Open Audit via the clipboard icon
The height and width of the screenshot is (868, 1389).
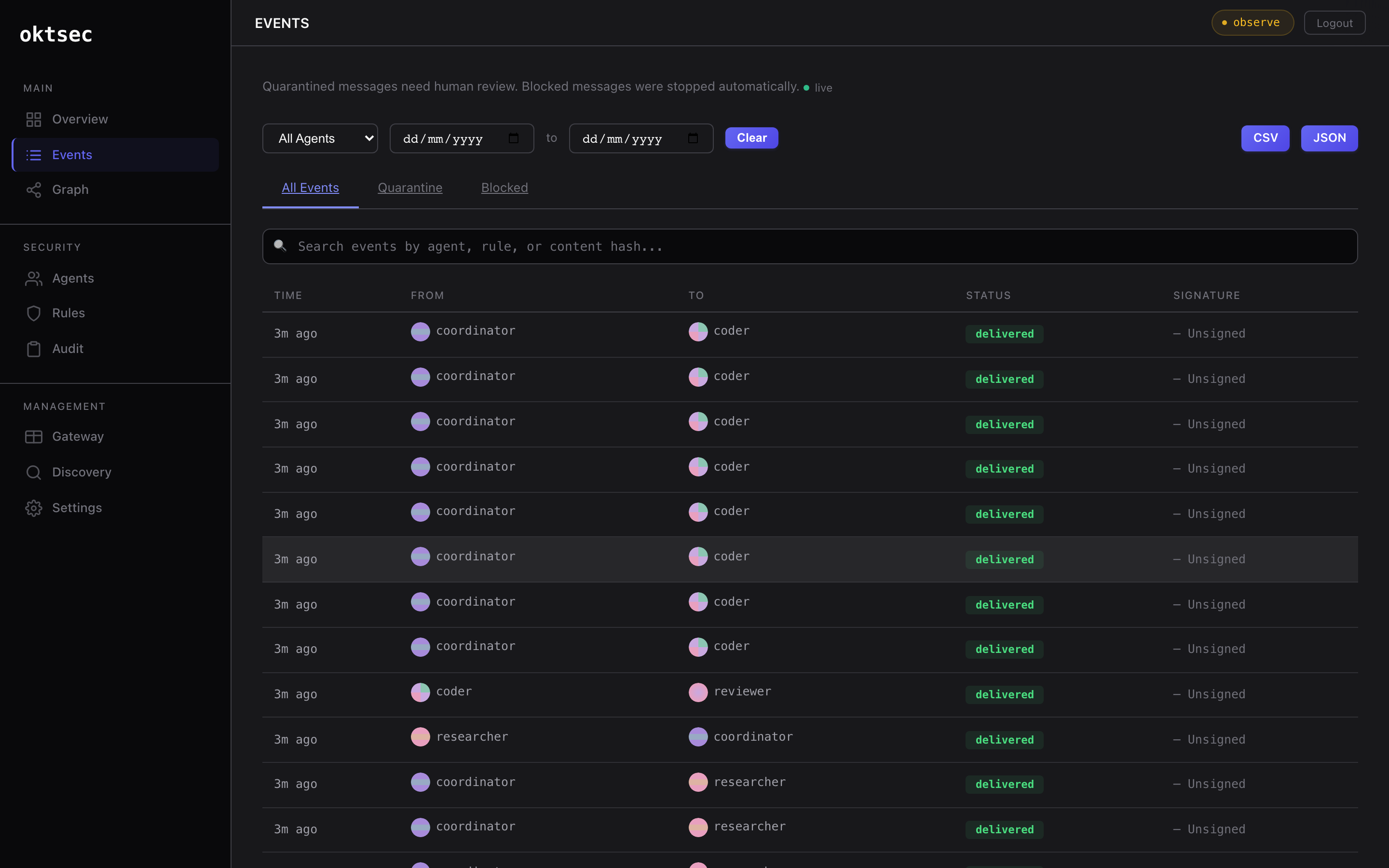(x=33, y=349)
